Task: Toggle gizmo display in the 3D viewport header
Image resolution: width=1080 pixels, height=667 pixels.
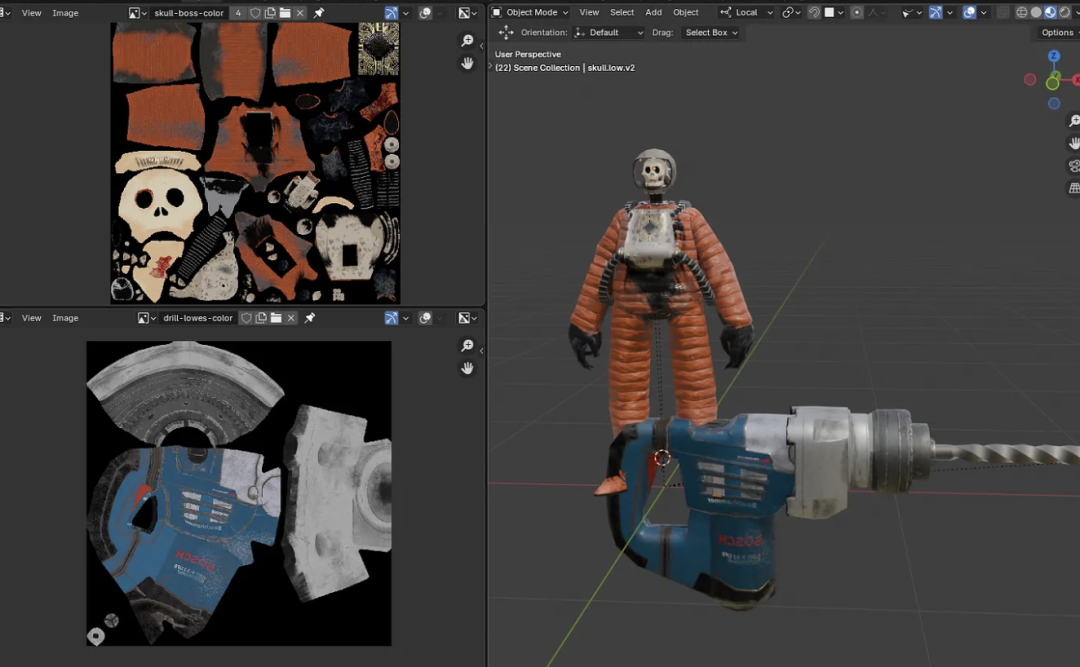Action: [936, 13]
